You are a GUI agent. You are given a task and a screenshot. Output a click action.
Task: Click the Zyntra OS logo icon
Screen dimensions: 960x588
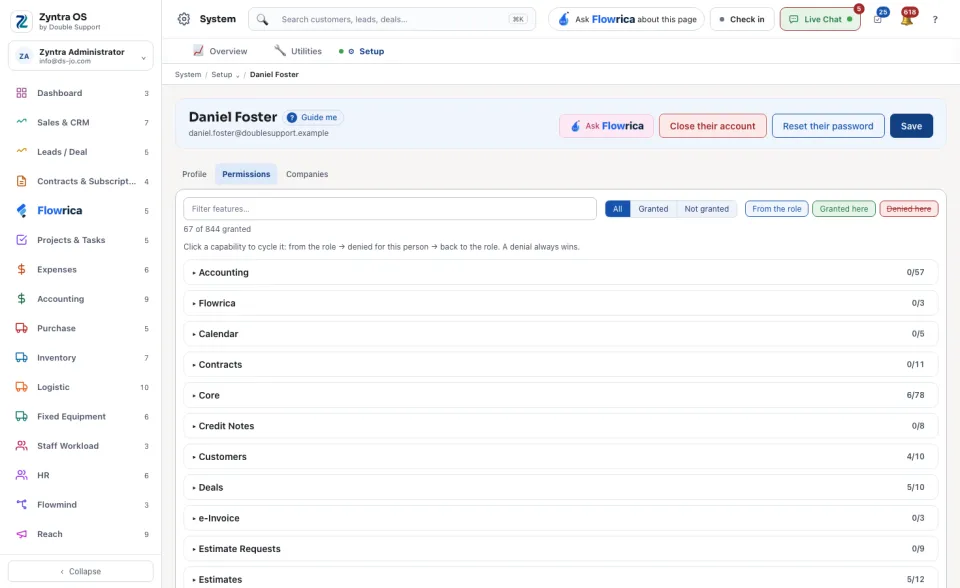21,21
